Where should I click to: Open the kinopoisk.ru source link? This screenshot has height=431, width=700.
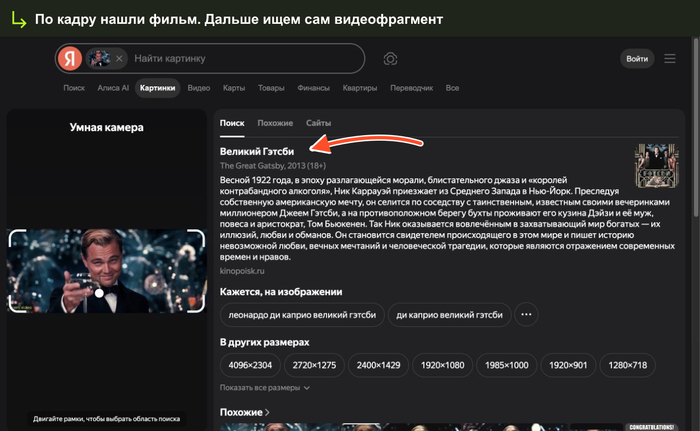click(x=242, y=271)
